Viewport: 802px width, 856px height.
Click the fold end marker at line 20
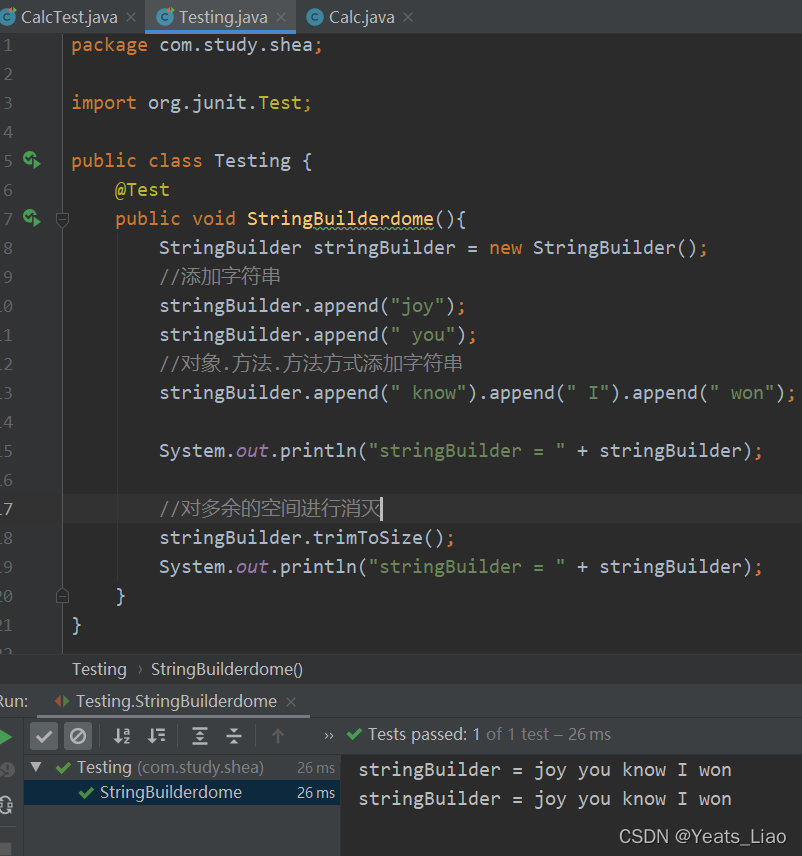point(62,596)
